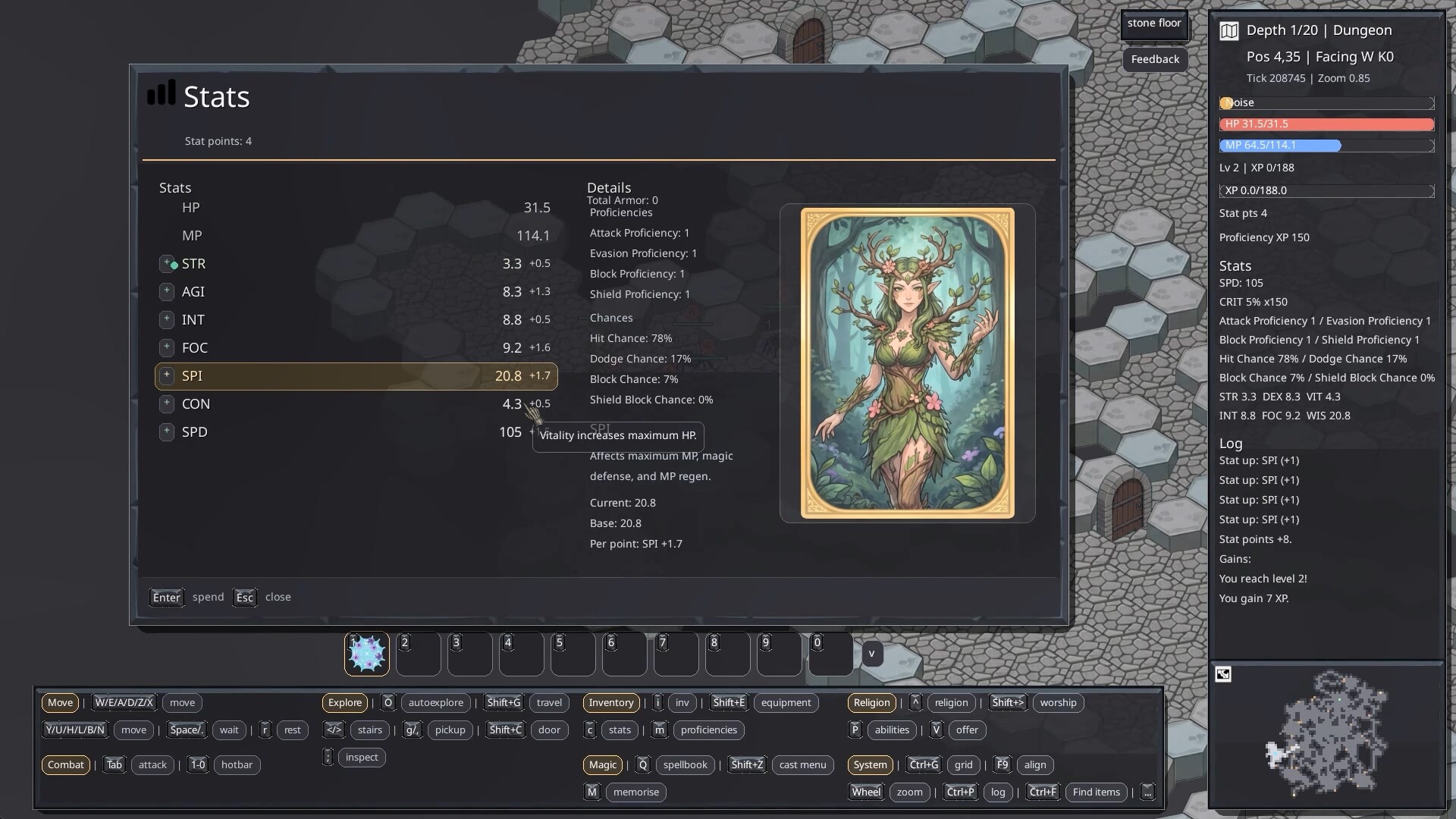Close the Stats panel via the Esc button
Image resolution: width=1456 pixels, height=819 pixels.
244,597
